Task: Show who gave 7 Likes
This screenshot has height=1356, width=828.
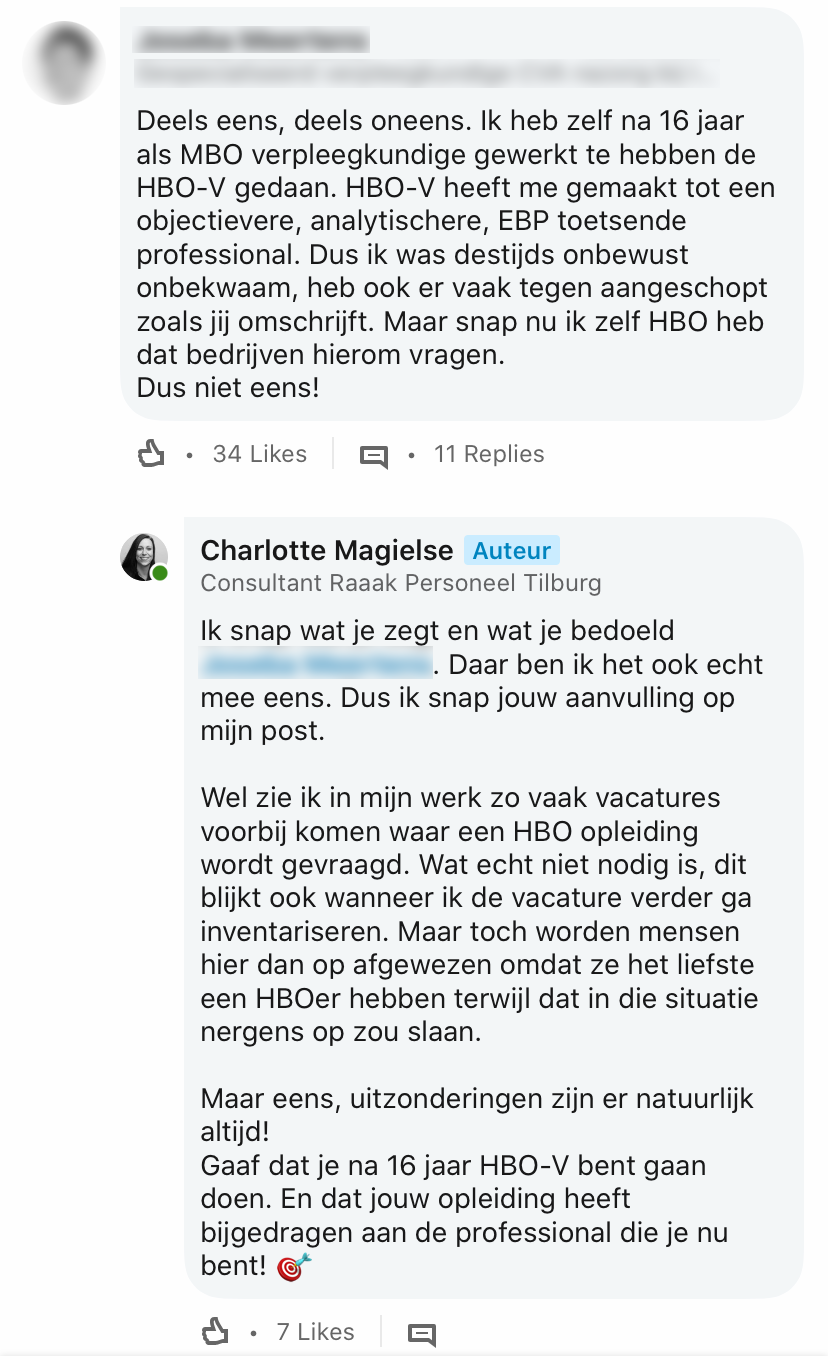Action: 315,1332
